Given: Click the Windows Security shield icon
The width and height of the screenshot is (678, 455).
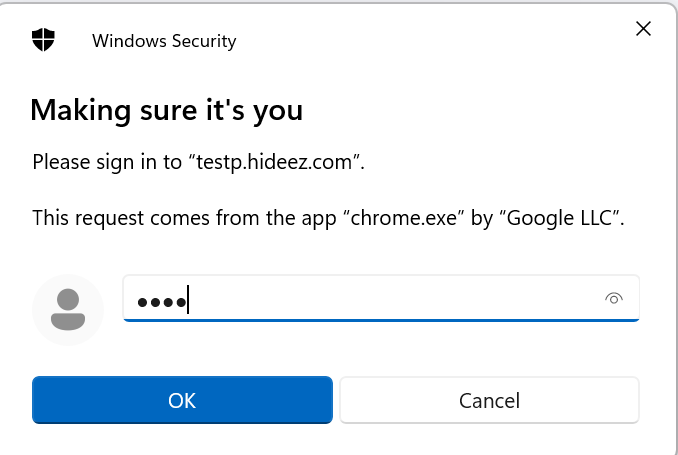Looking at the screenshot, I should 43,40.
